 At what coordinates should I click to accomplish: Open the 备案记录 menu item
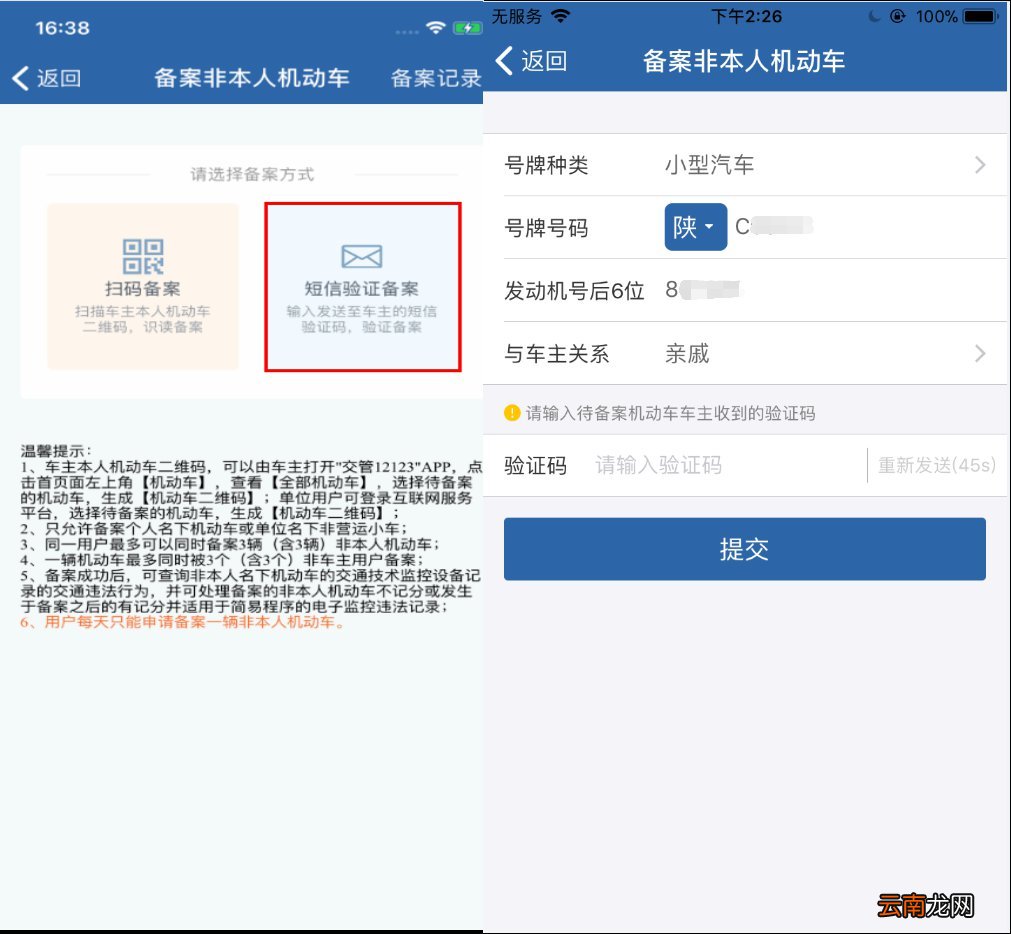coord(435,78)
